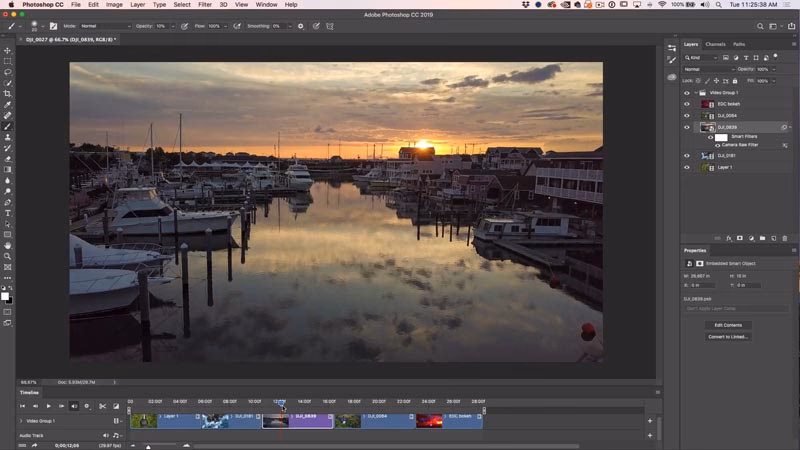This screenshot has height=450, width=800.
Task: Select the Crop tool
Action: point(8,94)
